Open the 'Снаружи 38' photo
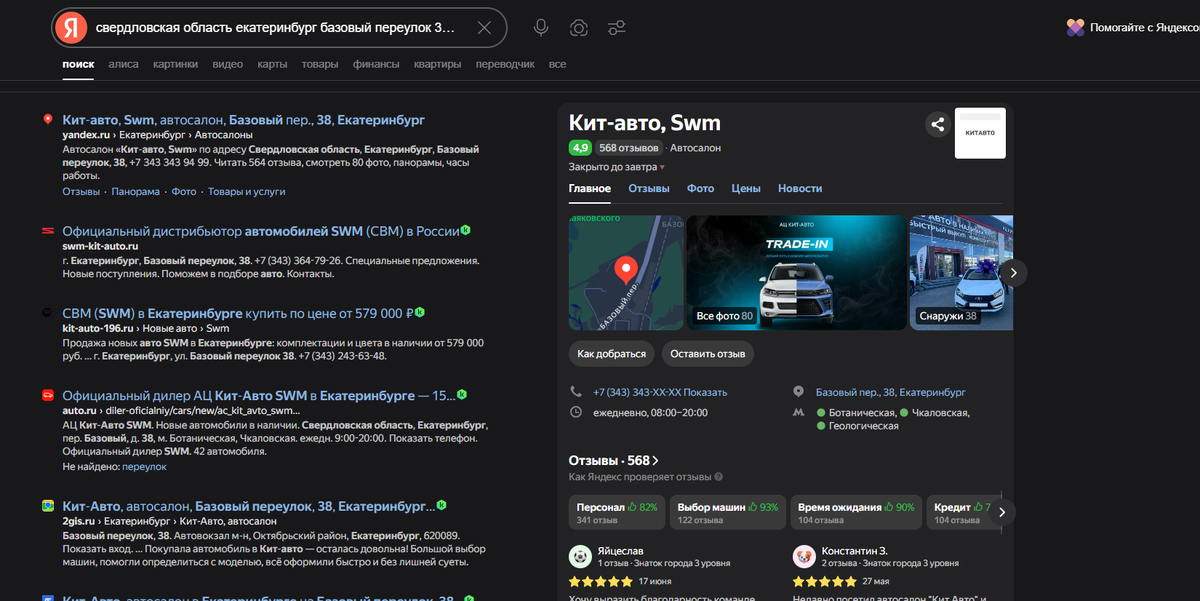1200x601 pixels. [x=960, y=272]
